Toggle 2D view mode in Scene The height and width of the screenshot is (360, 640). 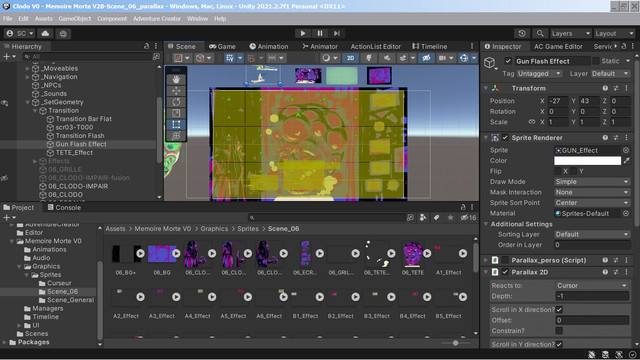tap(351, 58)
